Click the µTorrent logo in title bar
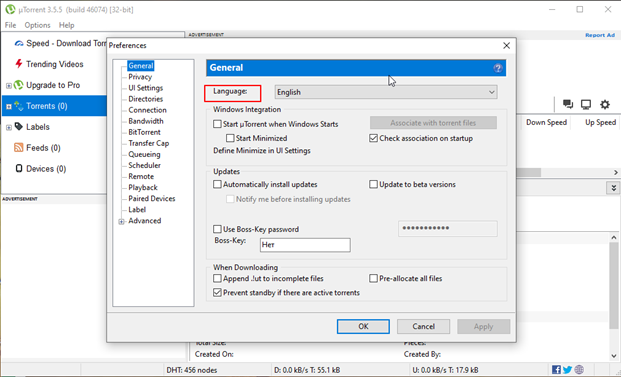The image size is (621, 377). [10, 10]
